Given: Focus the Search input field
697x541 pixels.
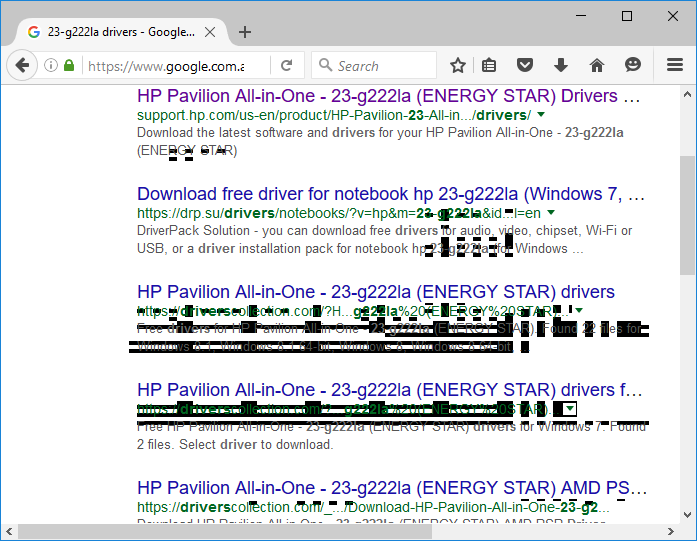Looking at the screenshot, I should [x=374, y=65].
